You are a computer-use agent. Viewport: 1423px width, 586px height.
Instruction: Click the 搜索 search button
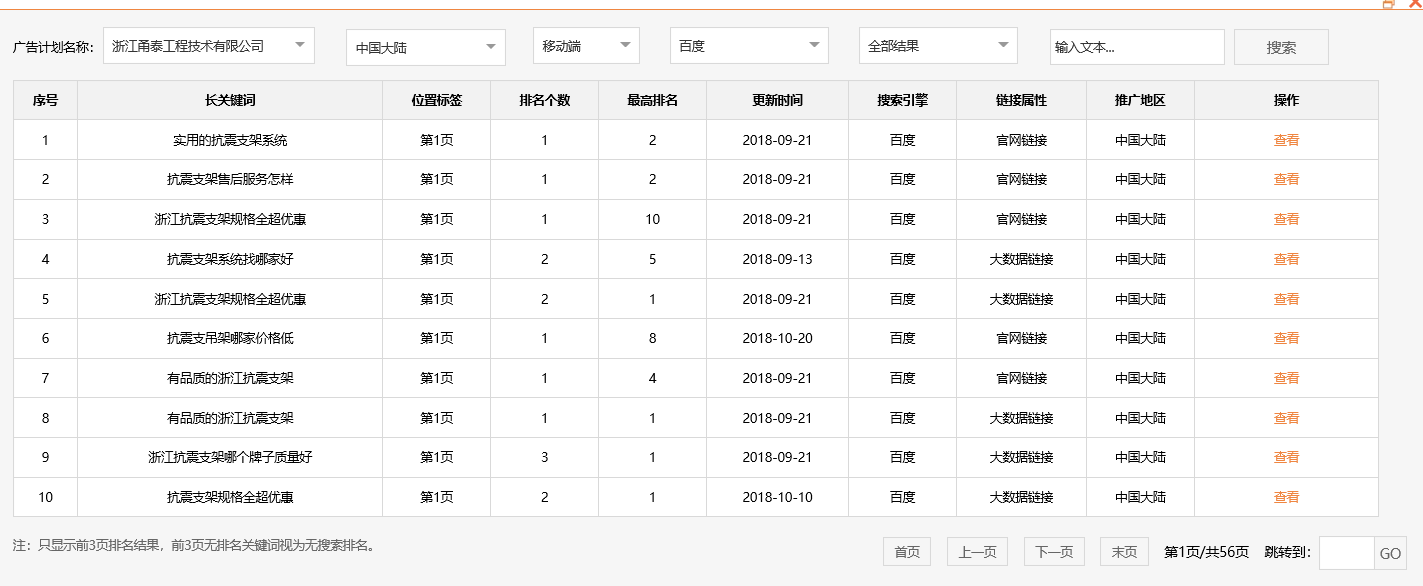[x=1281, y=46]
